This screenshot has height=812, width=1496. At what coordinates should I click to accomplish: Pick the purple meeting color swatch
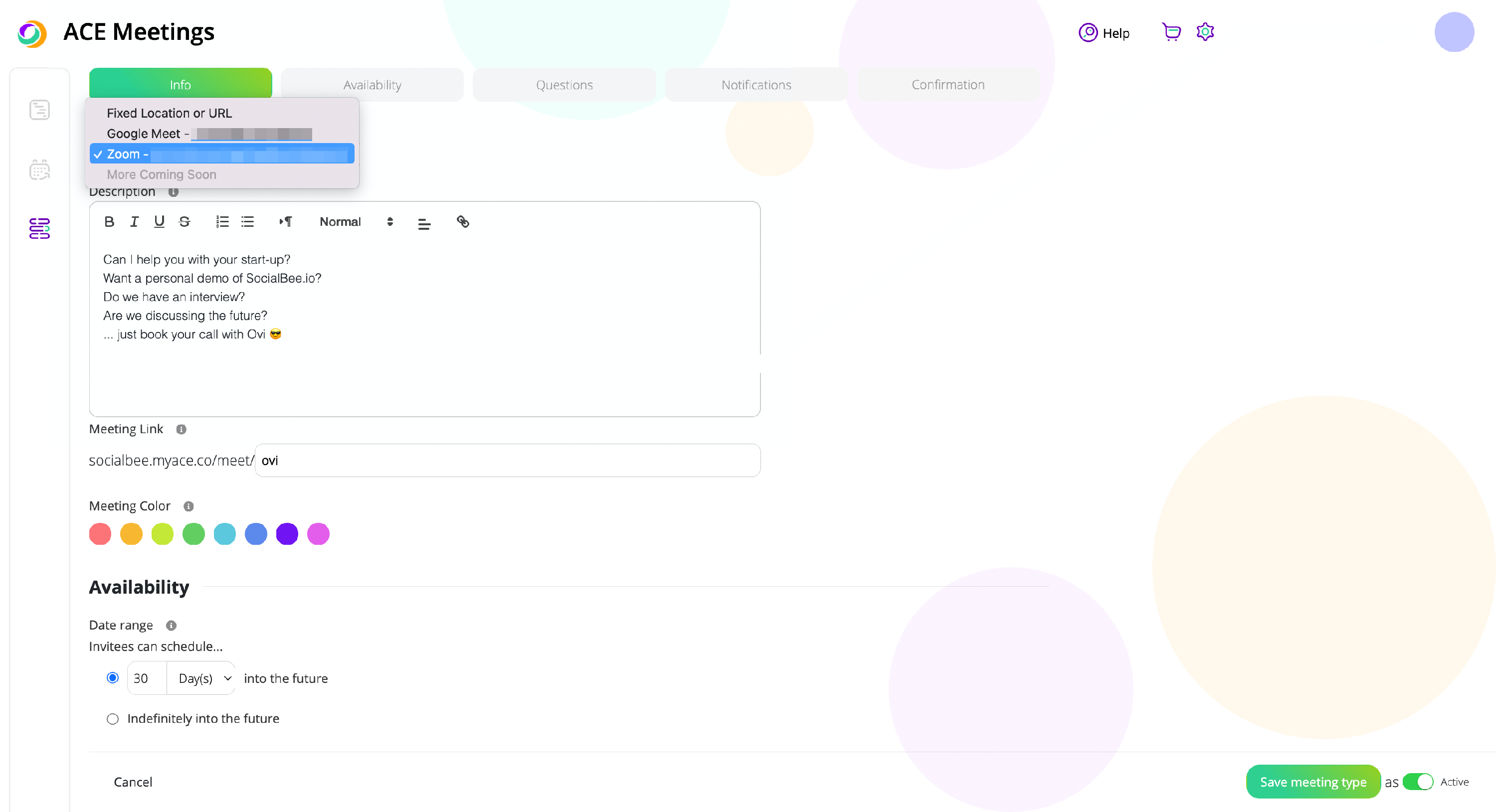(287, 534)
